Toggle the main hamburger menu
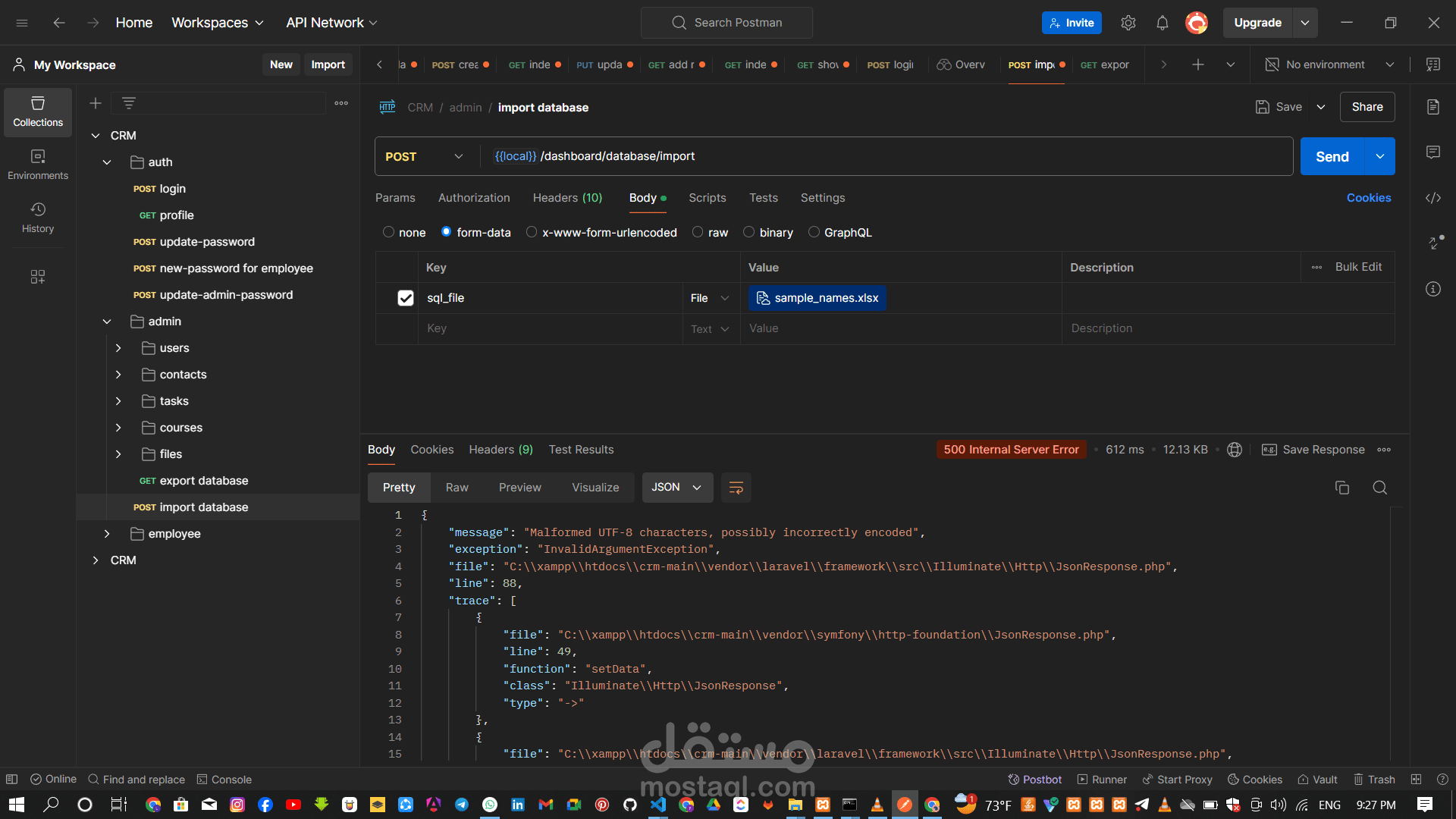1456x819 pixels. (22, 23)
